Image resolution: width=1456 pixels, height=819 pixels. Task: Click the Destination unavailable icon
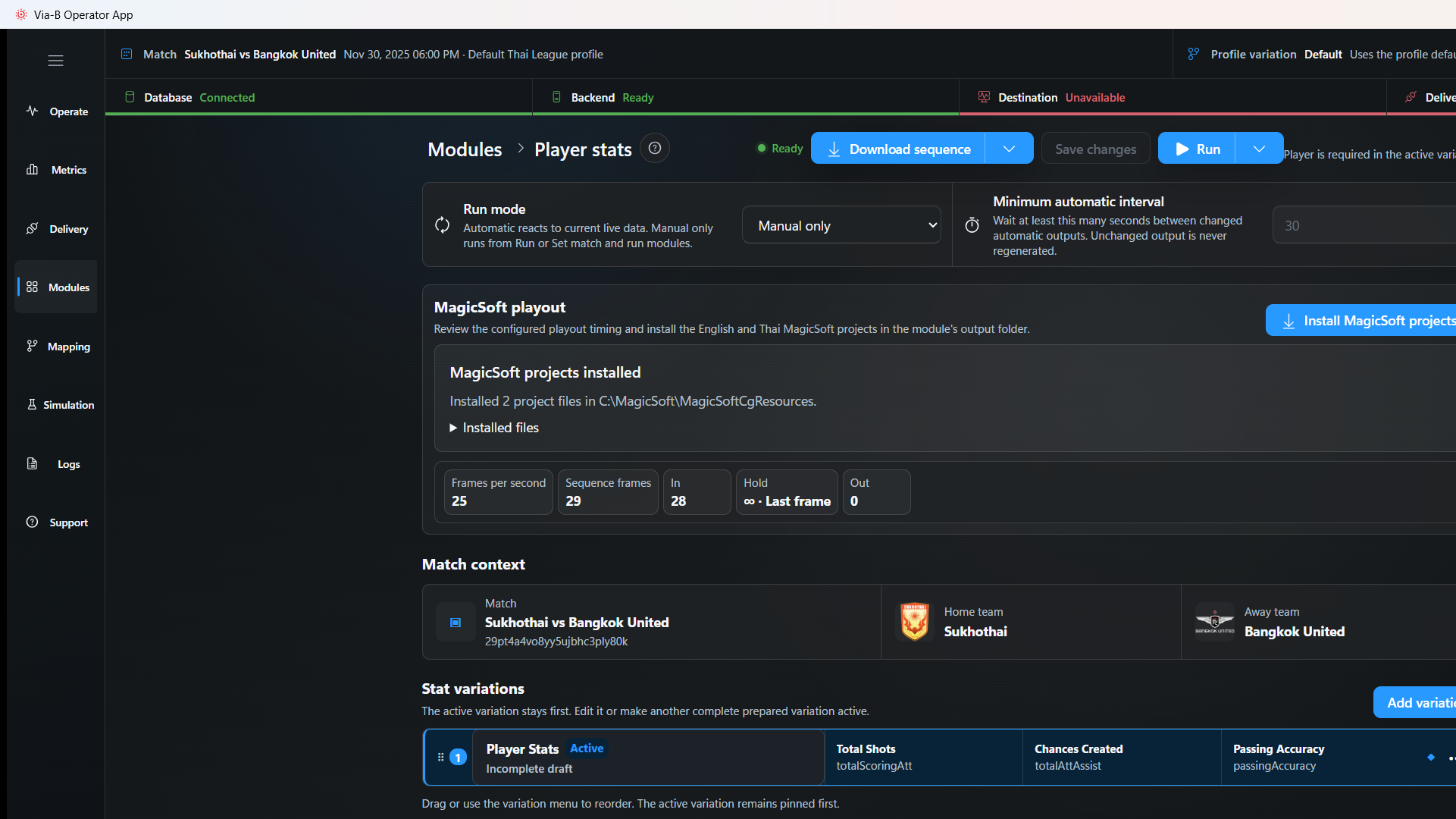pyautogui.click(x=984, y=97)
